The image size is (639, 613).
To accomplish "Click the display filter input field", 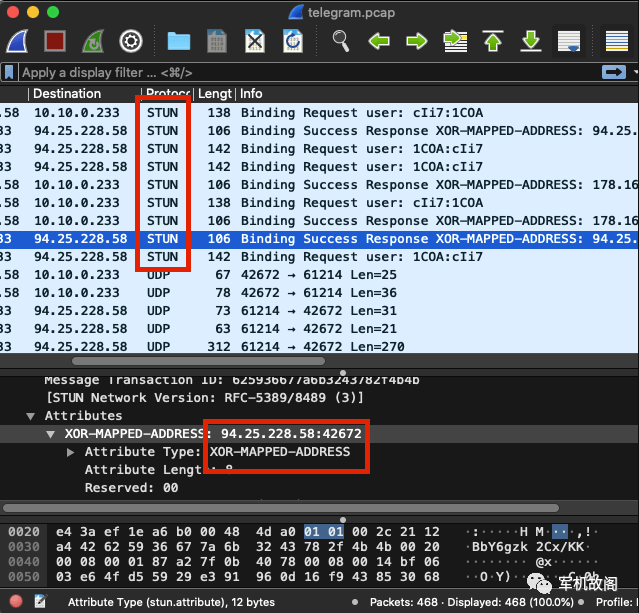I will coord(310,73).
